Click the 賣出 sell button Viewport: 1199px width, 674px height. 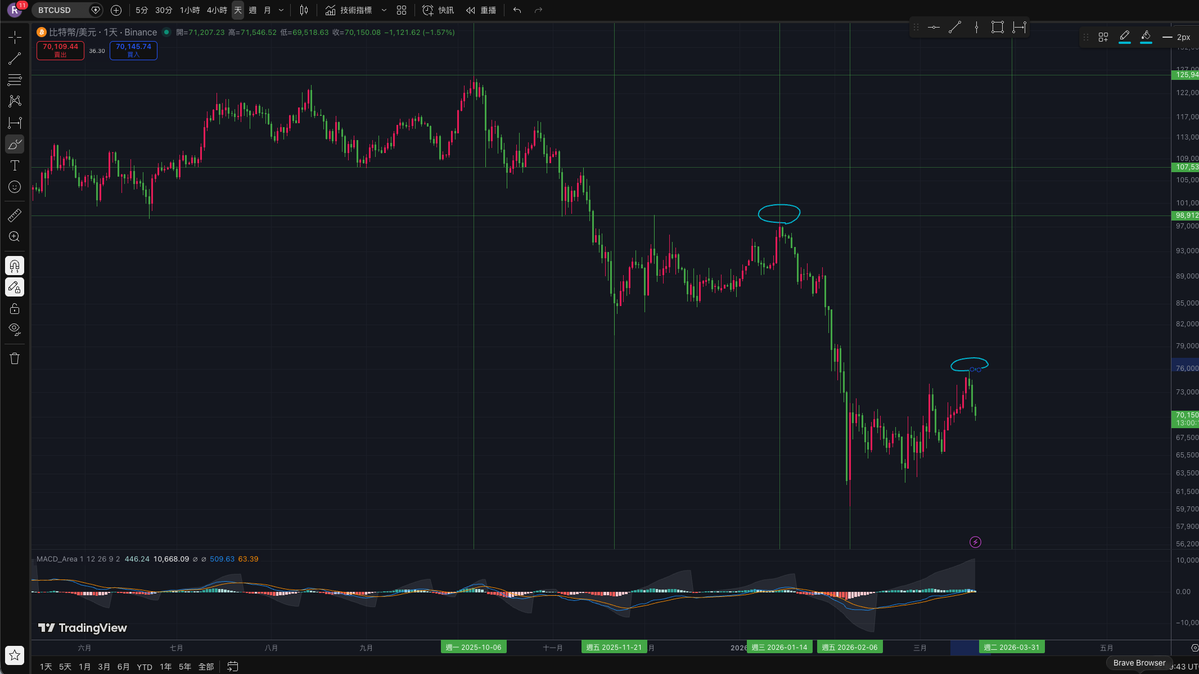coord(61,47)
